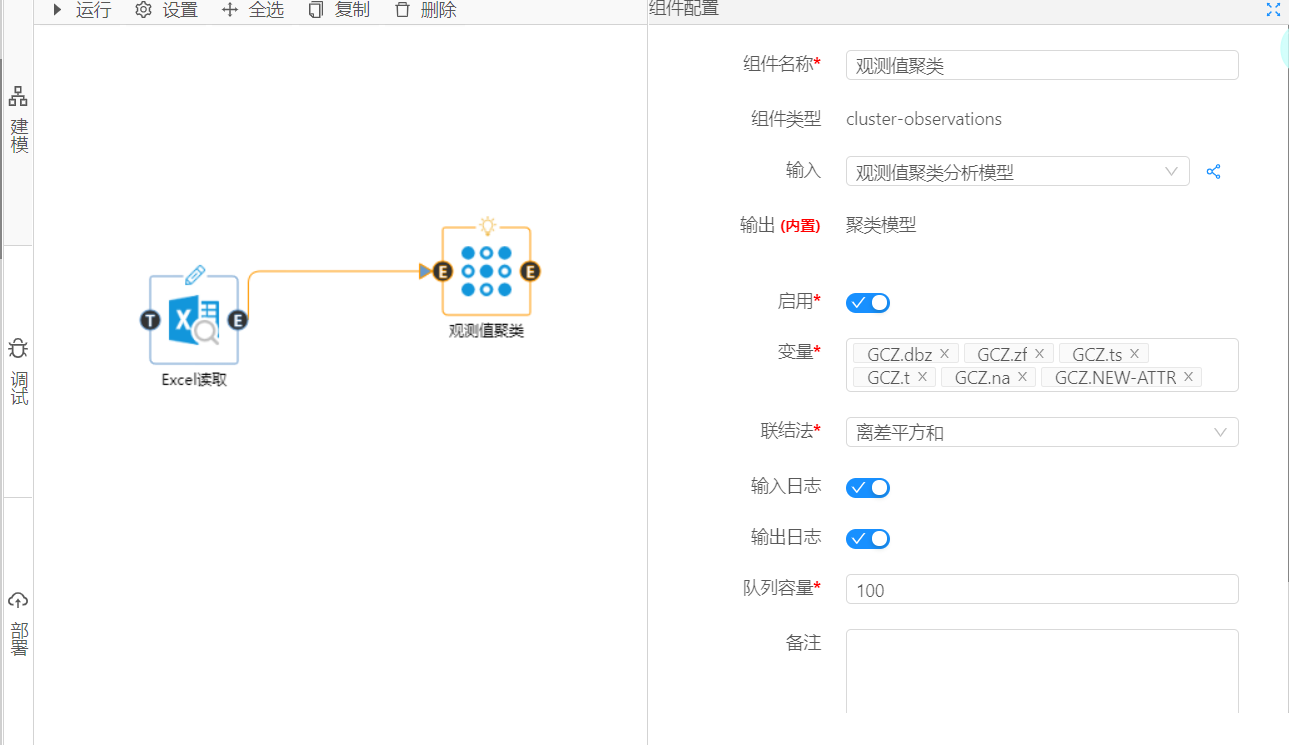Click the T port on Excel读取 node
1289x745 pixels.
pyautogui.click(x=150, y=320)
